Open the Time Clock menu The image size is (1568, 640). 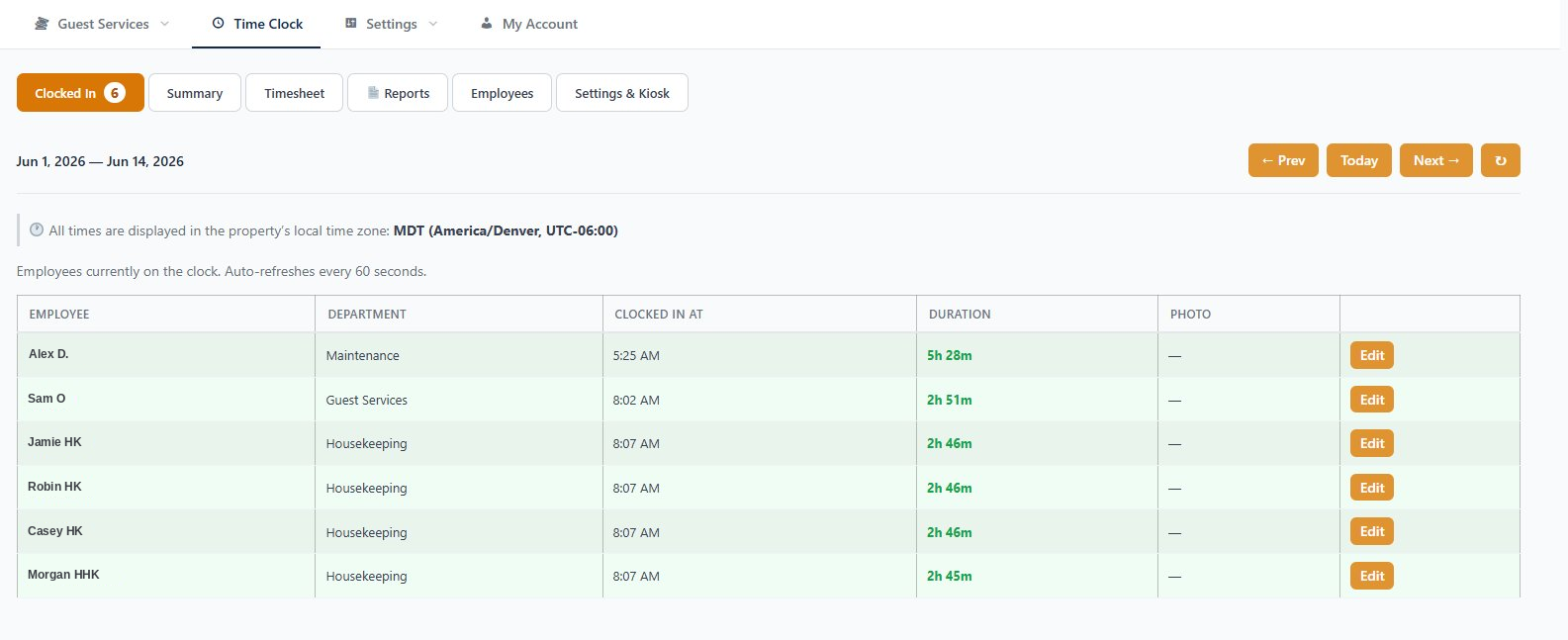257,24
